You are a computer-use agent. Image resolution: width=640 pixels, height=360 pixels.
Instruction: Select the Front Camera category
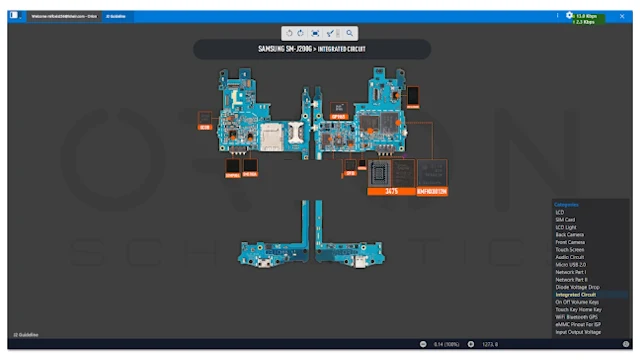click(x=570, y=242)
